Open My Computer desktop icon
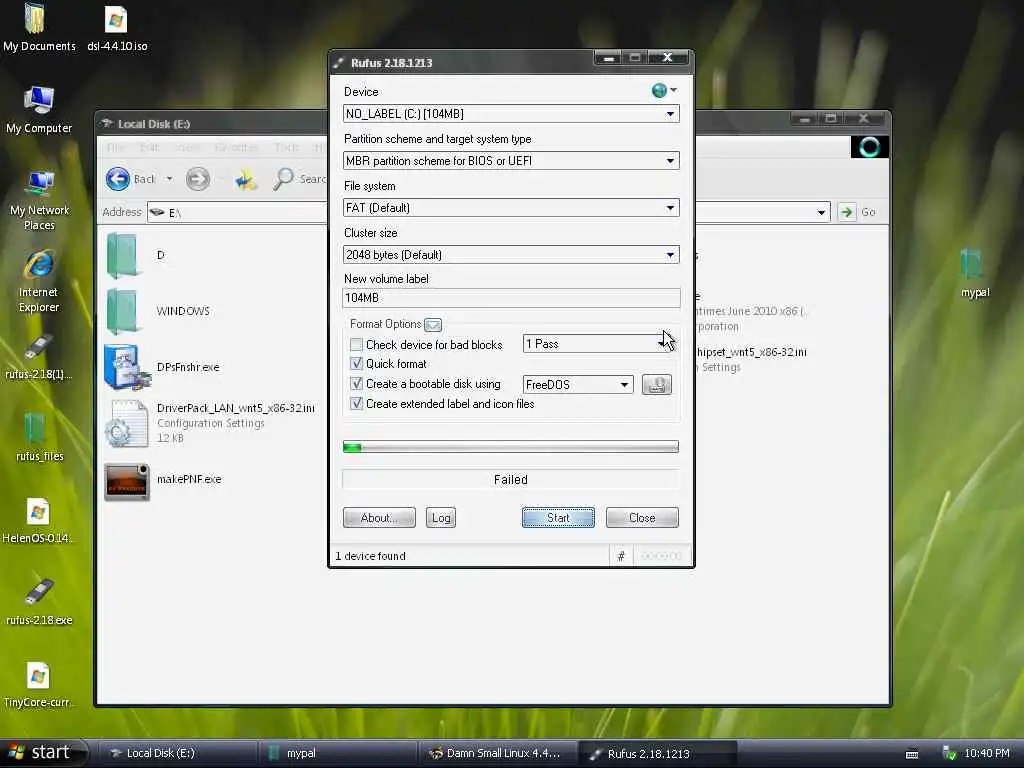This screenshot has width=1024, height=768. click(x=39, y=109)
